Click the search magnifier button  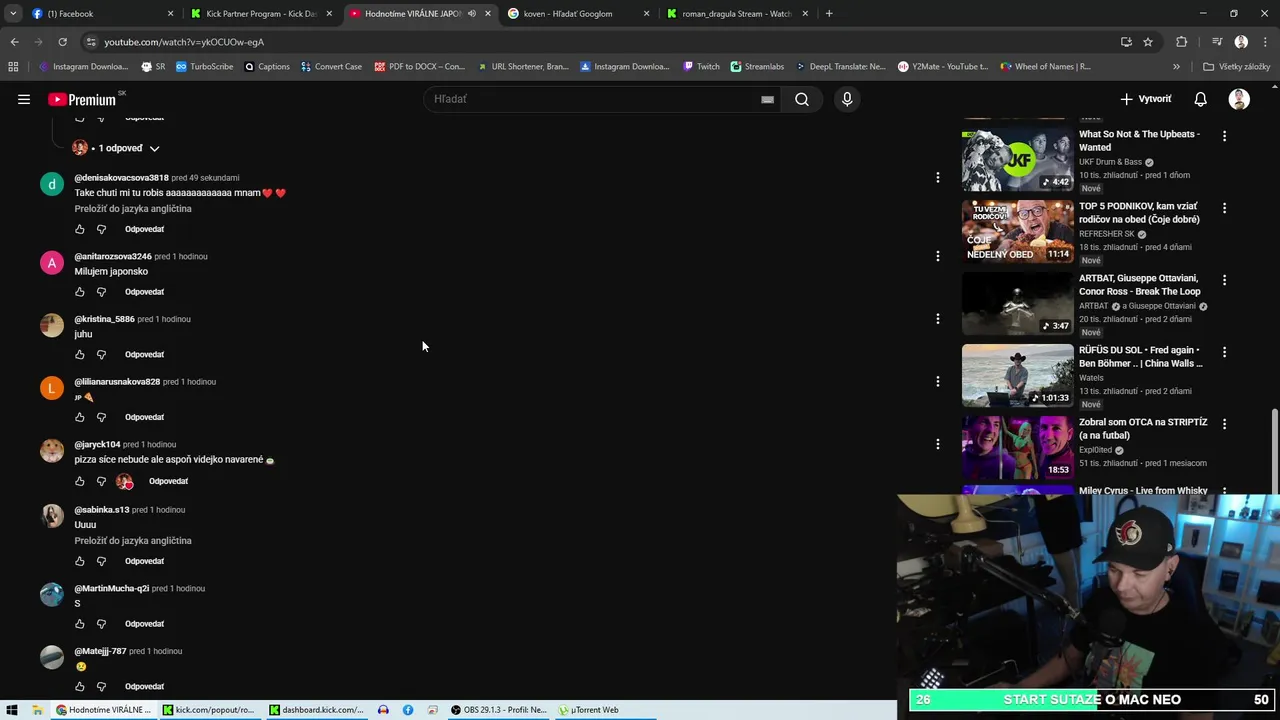point(802,99)
